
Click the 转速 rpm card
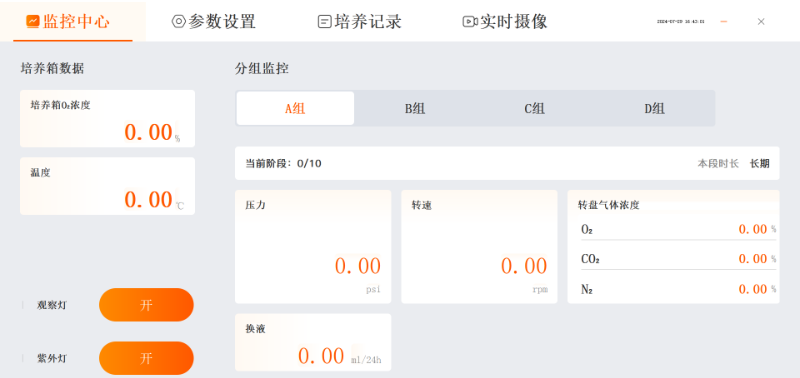coord(479,247)
